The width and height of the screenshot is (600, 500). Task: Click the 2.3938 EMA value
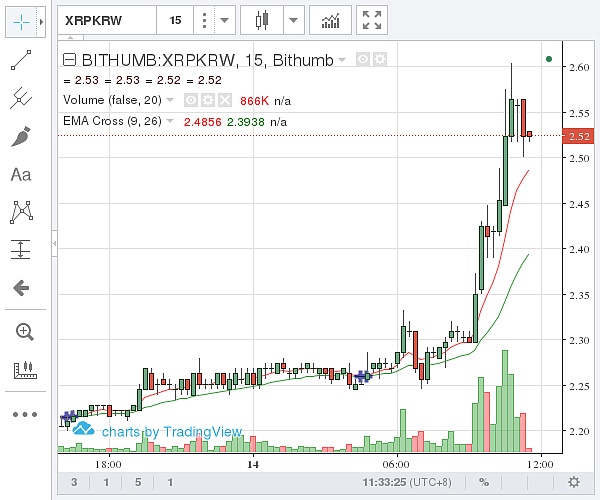[246, 122]
